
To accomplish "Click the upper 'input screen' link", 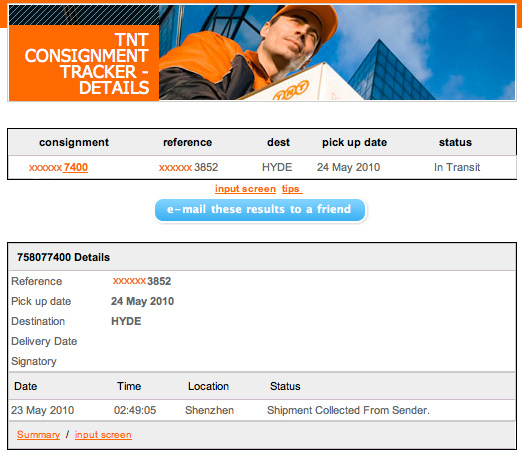I will (245, 189).
